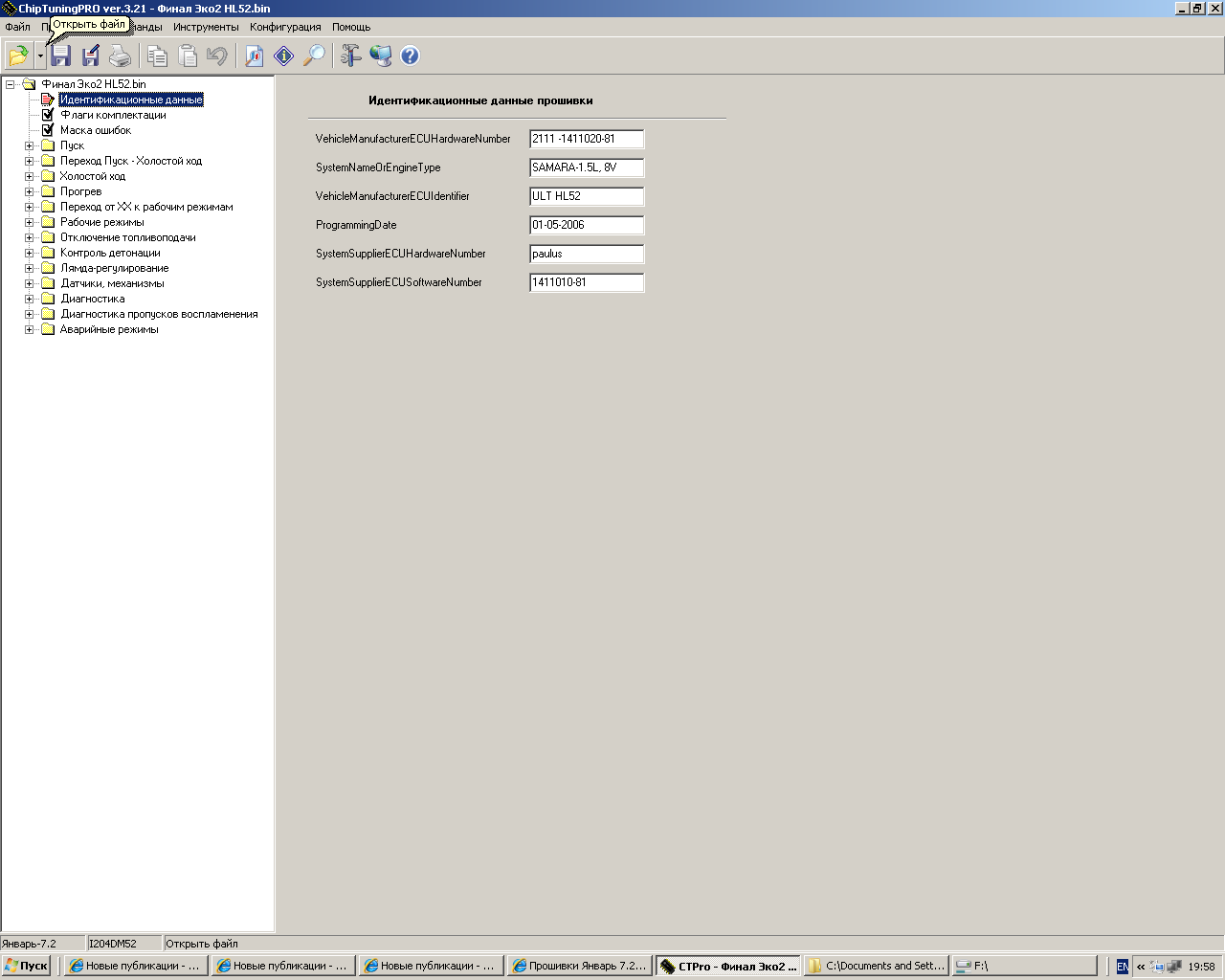Switch to Прошивки Январь 7.2 taskbar window
Viewport: 1225px width, 980px height.
coord(580,966)
